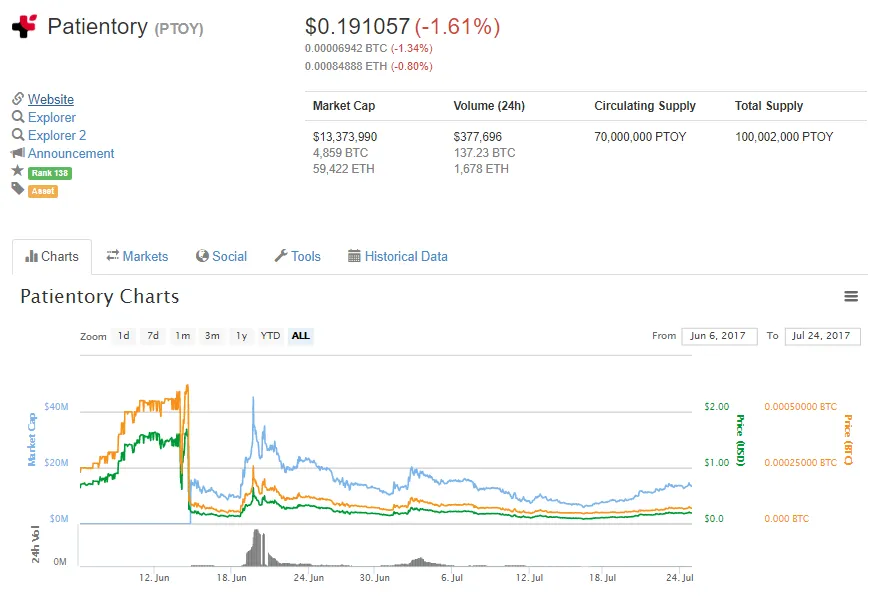Click the star icon beside Rank 138
This screenshot has height=607, width=879.
tap(17, 170)
